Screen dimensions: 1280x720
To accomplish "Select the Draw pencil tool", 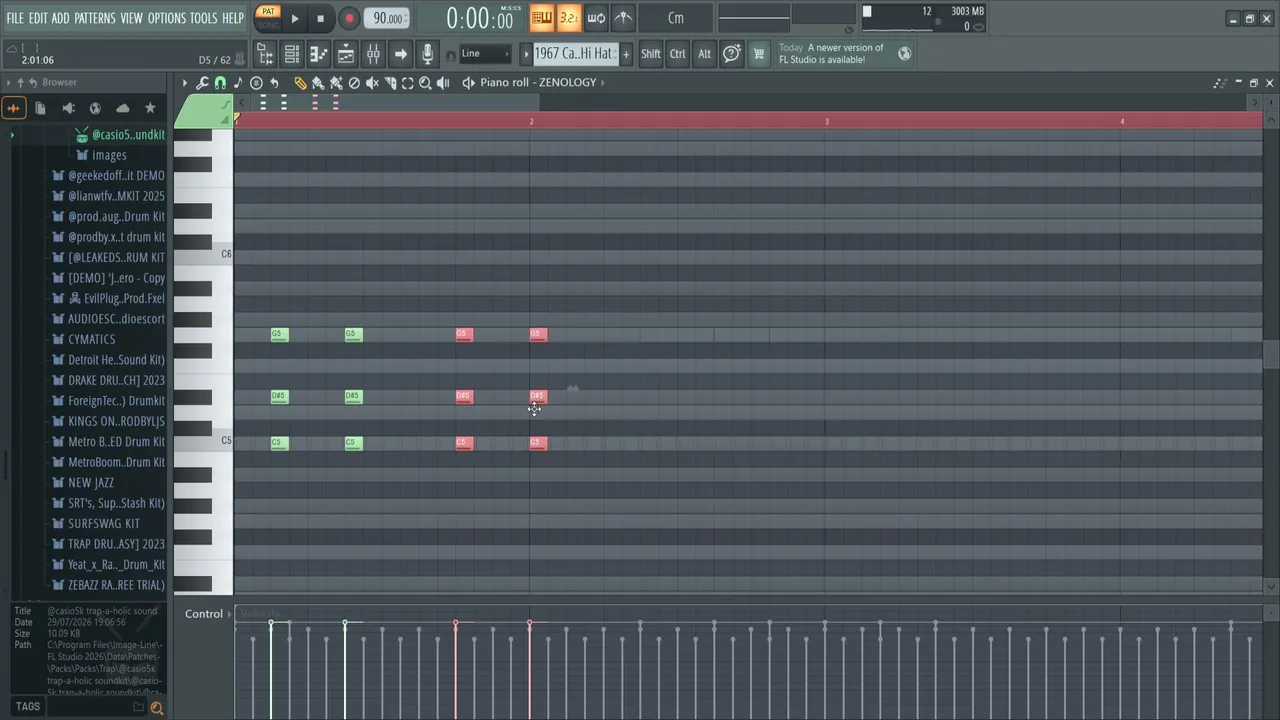I will [300, 83].
